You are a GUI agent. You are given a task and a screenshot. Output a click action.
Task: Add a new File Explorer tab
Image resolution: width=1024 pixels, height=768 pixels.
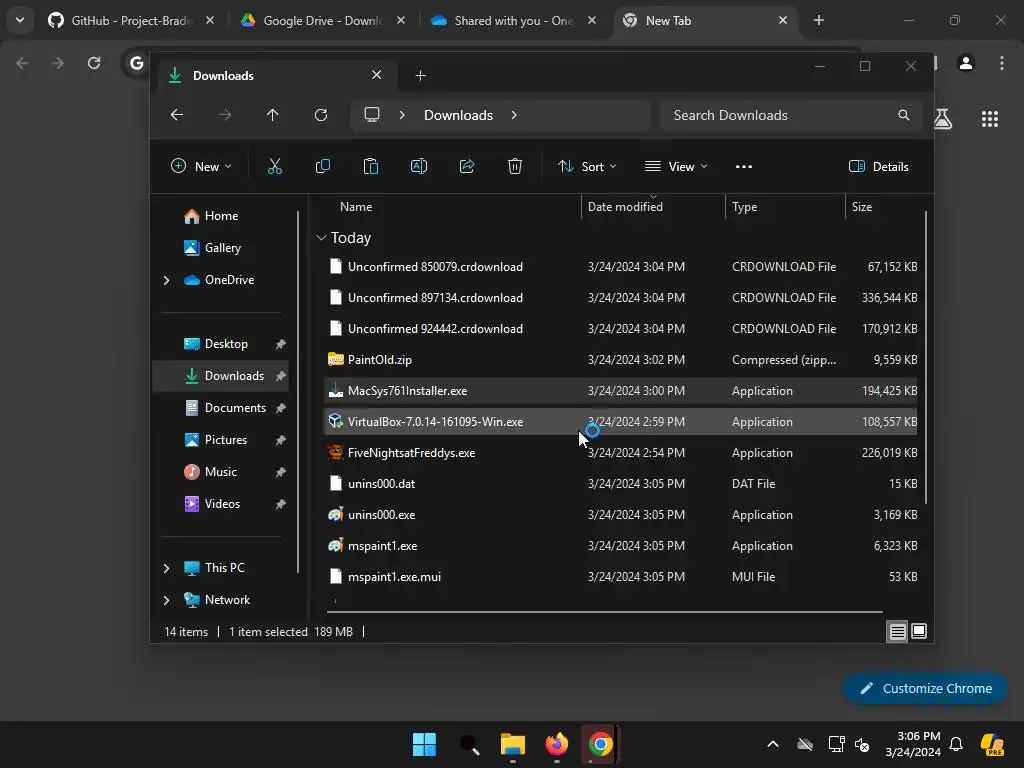[x=421, y=76]
